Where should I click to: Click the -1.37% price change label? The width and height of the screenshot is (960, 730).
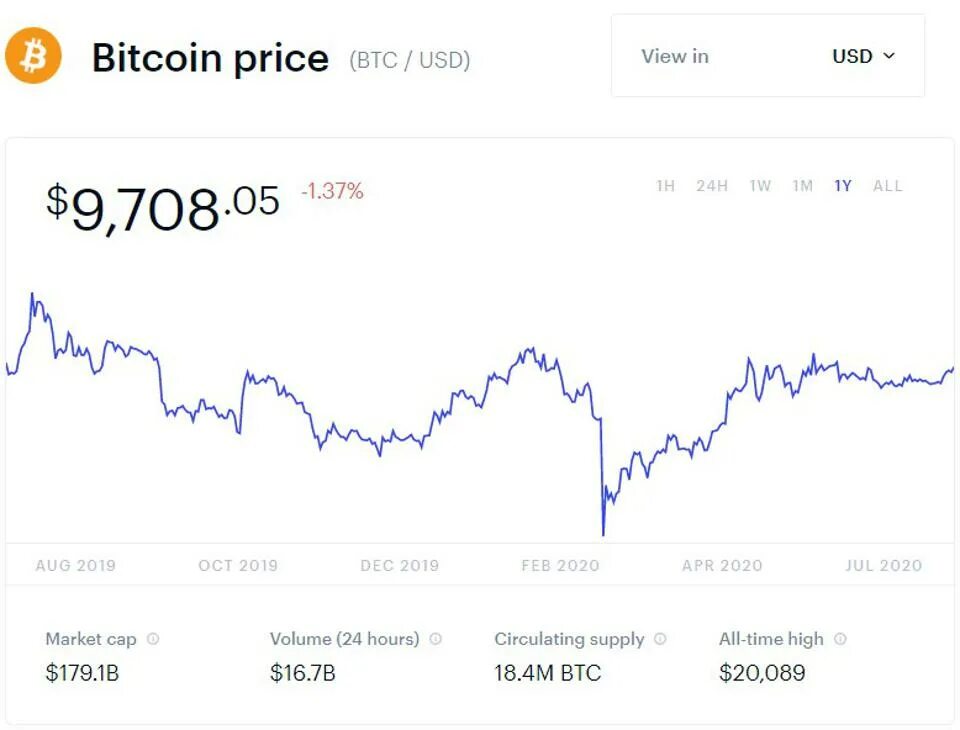(332, 191)
